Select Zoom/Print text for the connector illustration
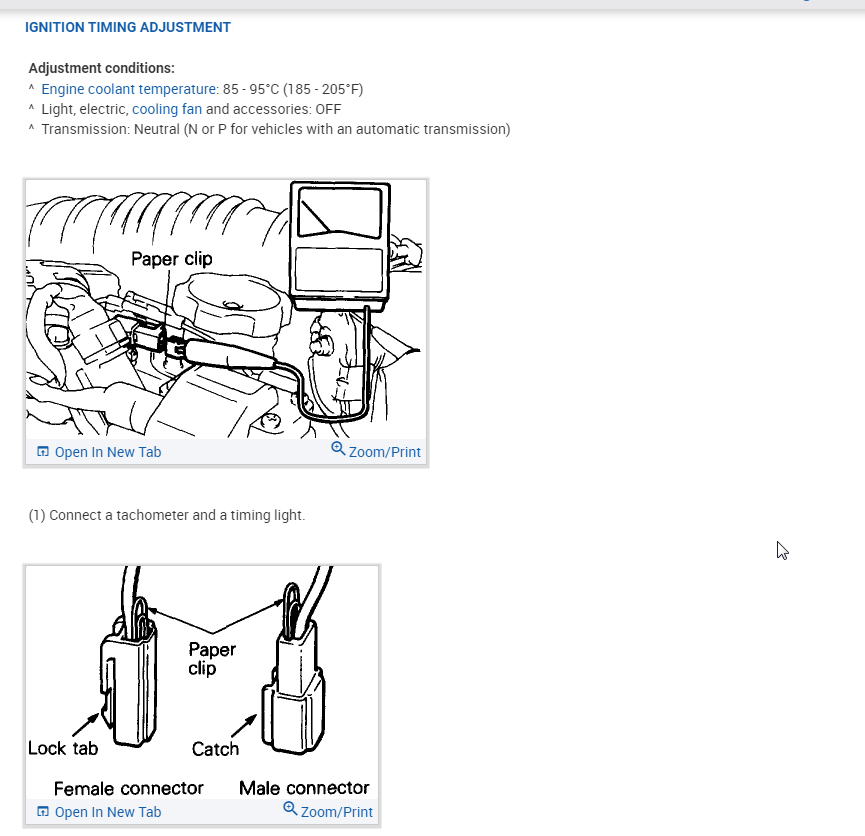Viewport: 865px width, 836px height. [x=337, y=812]
